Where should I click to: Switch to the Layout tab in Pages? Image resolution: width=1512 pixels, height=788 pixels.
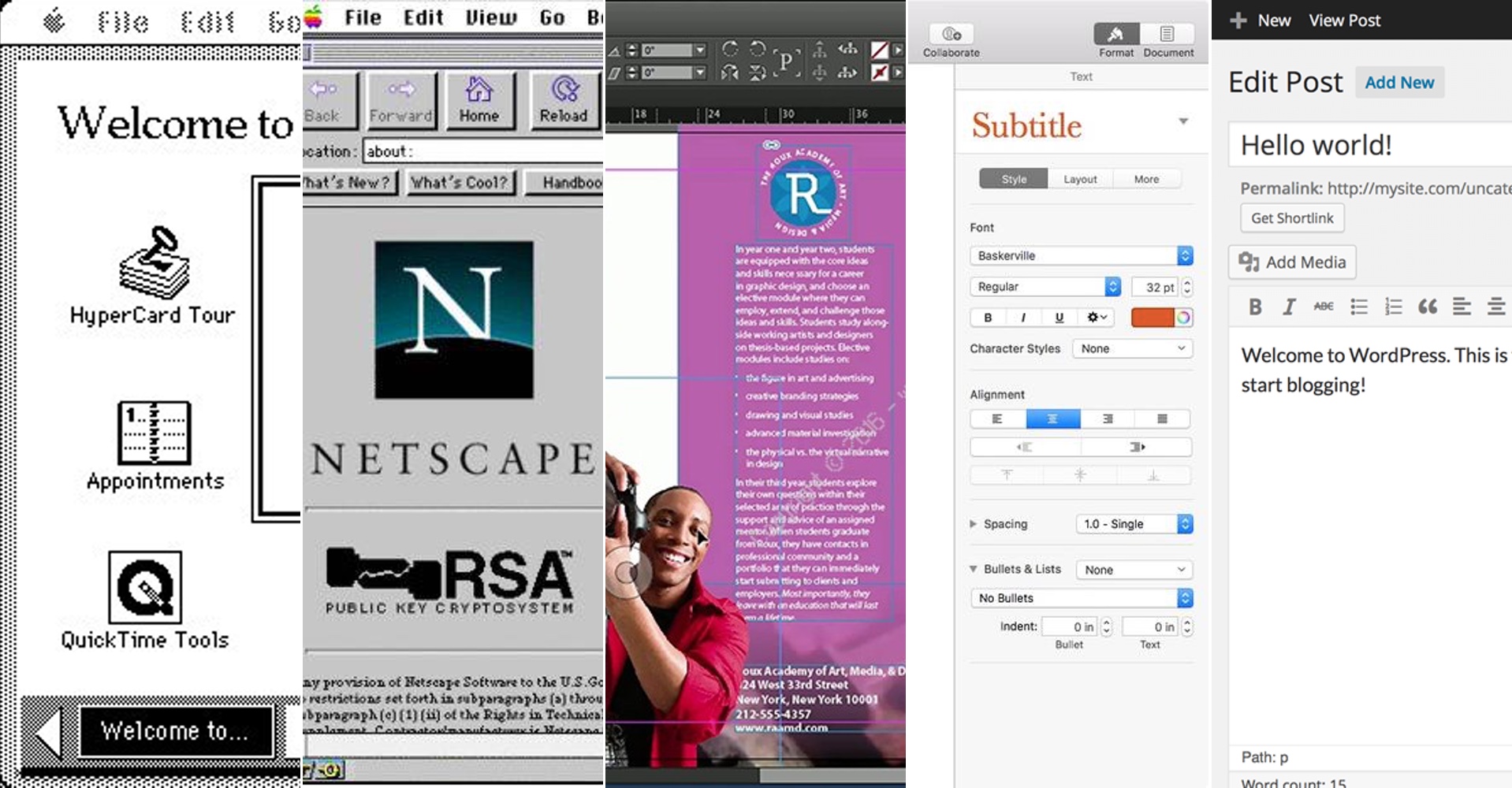(x=1079, y=179)
